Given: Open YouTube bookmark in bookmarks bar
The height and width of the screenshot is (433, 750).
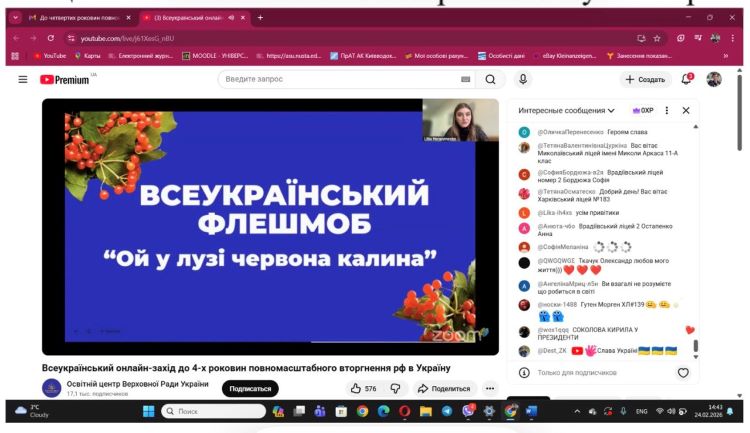Looking at the screenshot, I should pyautogui.click(x=50, y=56).
